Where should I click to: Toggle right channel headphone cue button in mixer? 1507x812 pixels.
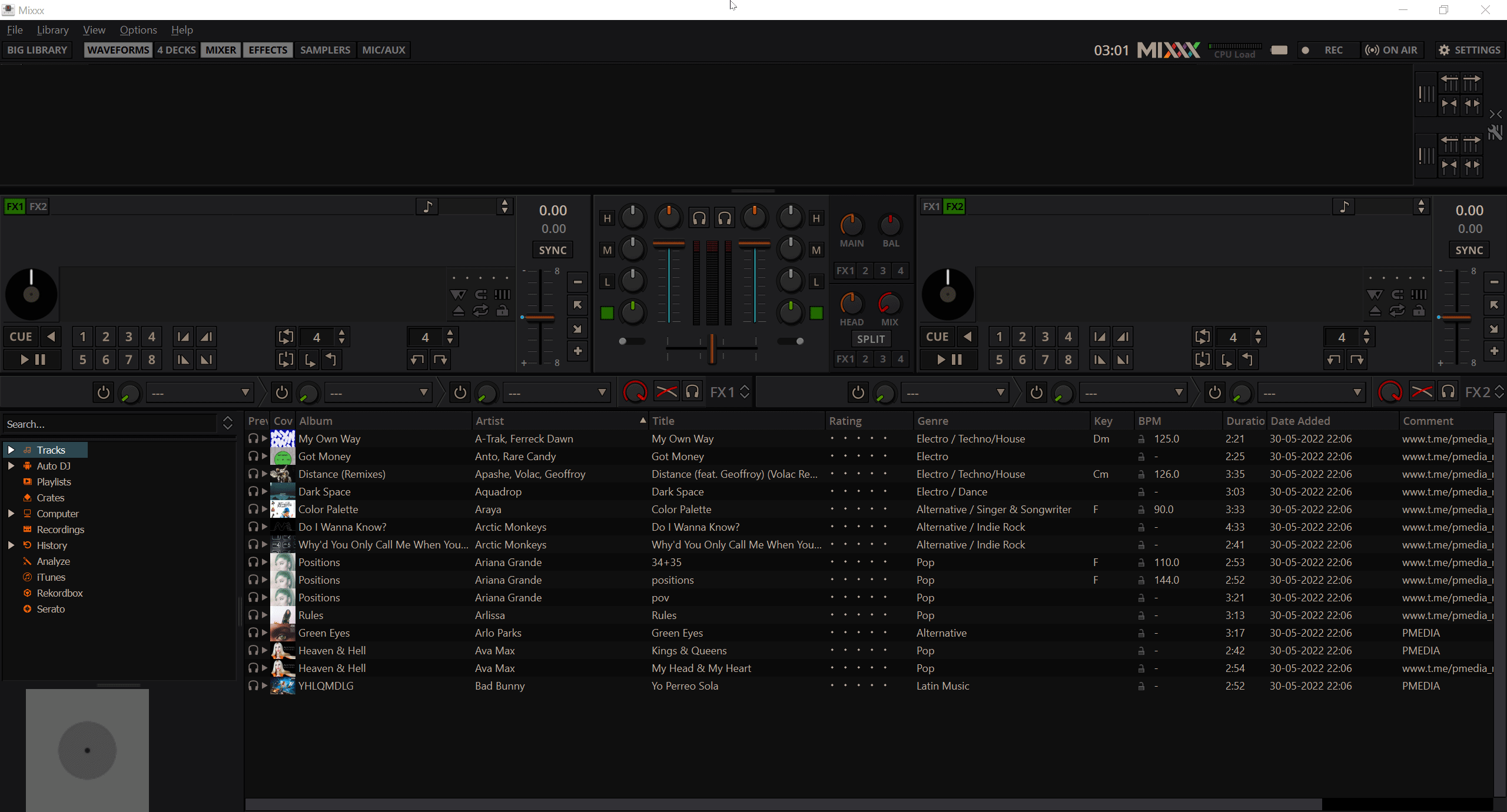725,218
